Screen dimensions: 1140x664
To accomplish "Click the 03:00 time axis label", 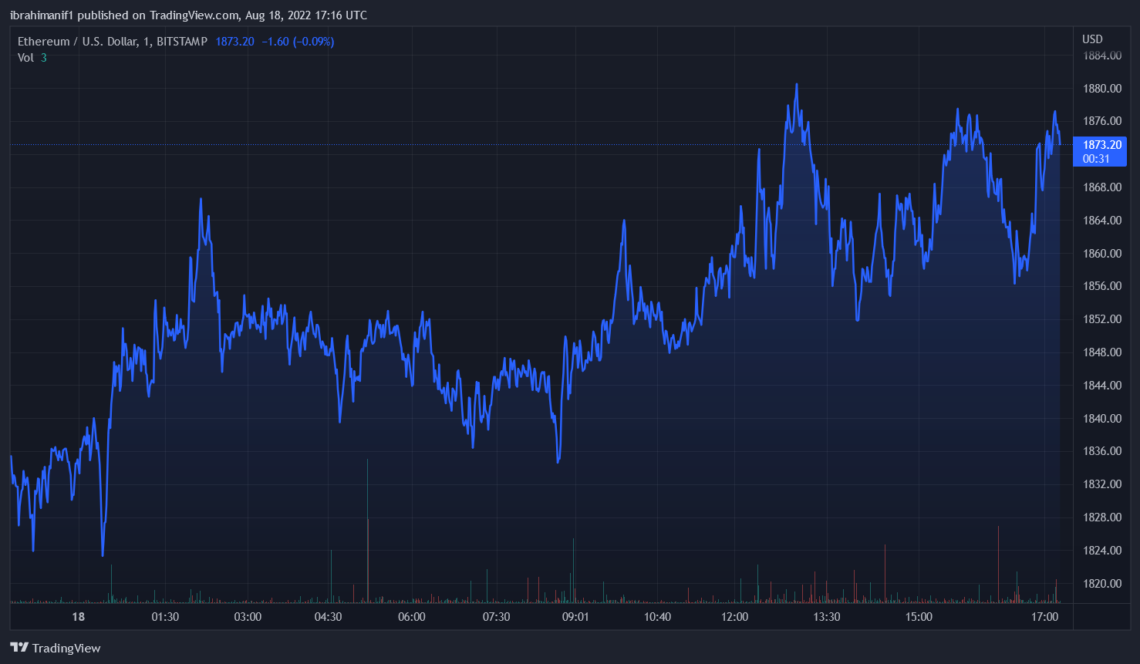I will point(247,617).
